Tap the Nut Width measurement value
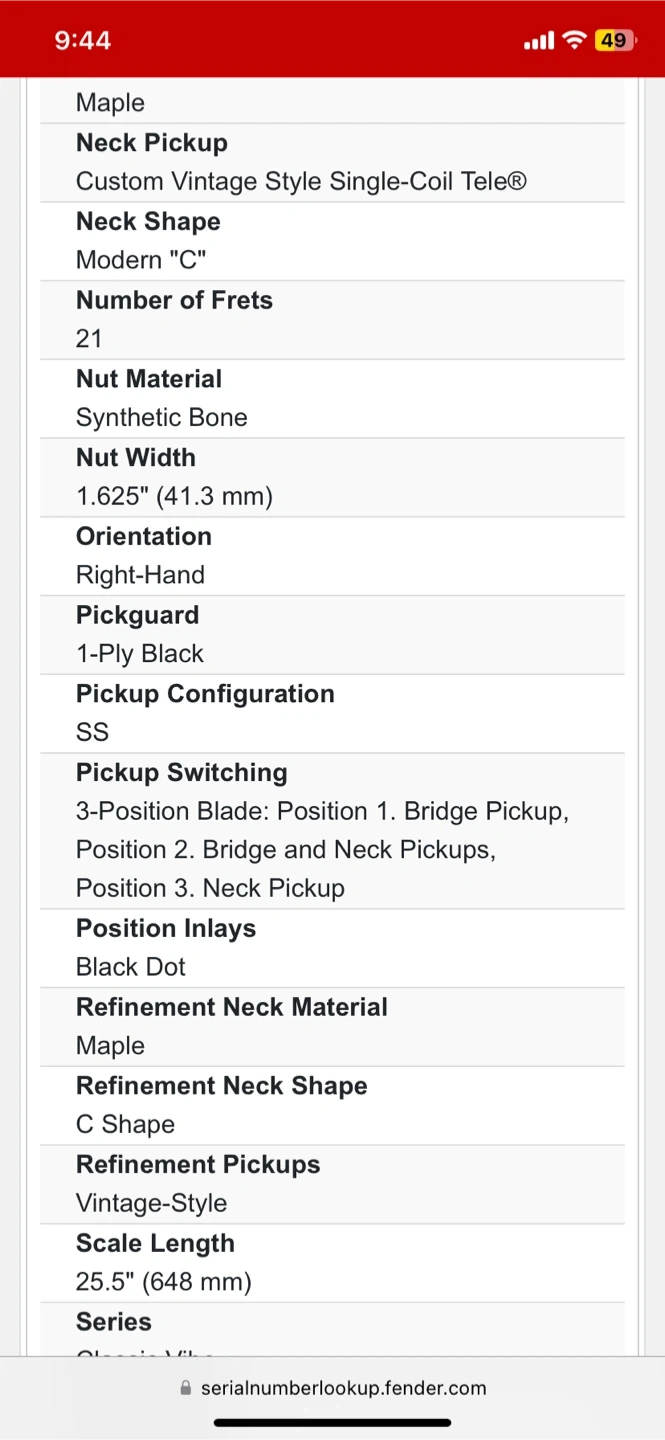 174,496
